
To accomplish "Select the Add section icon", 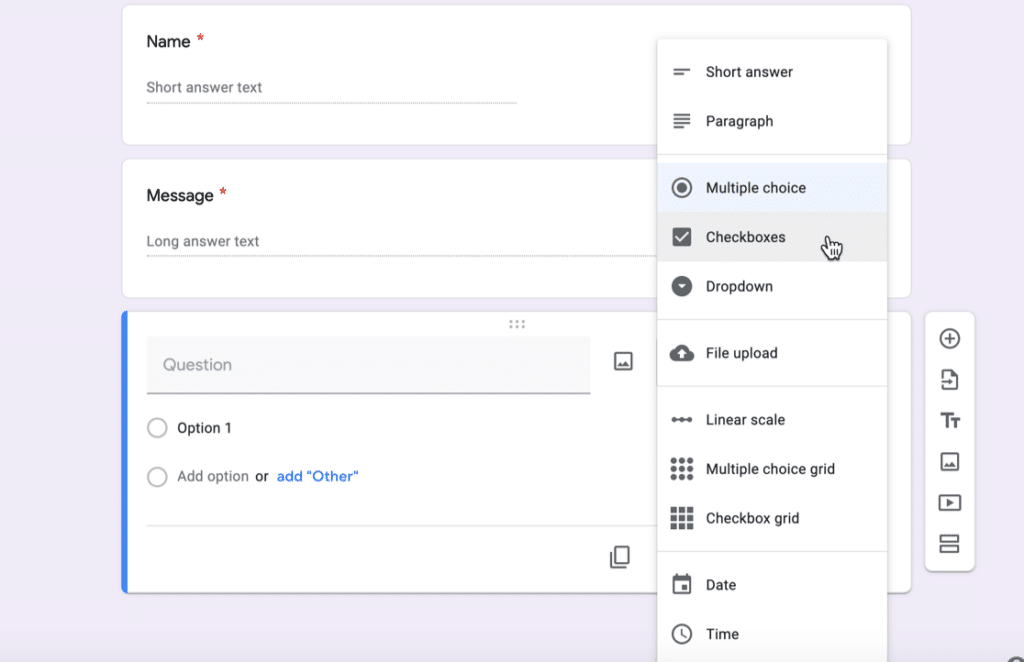I will 949,544.
